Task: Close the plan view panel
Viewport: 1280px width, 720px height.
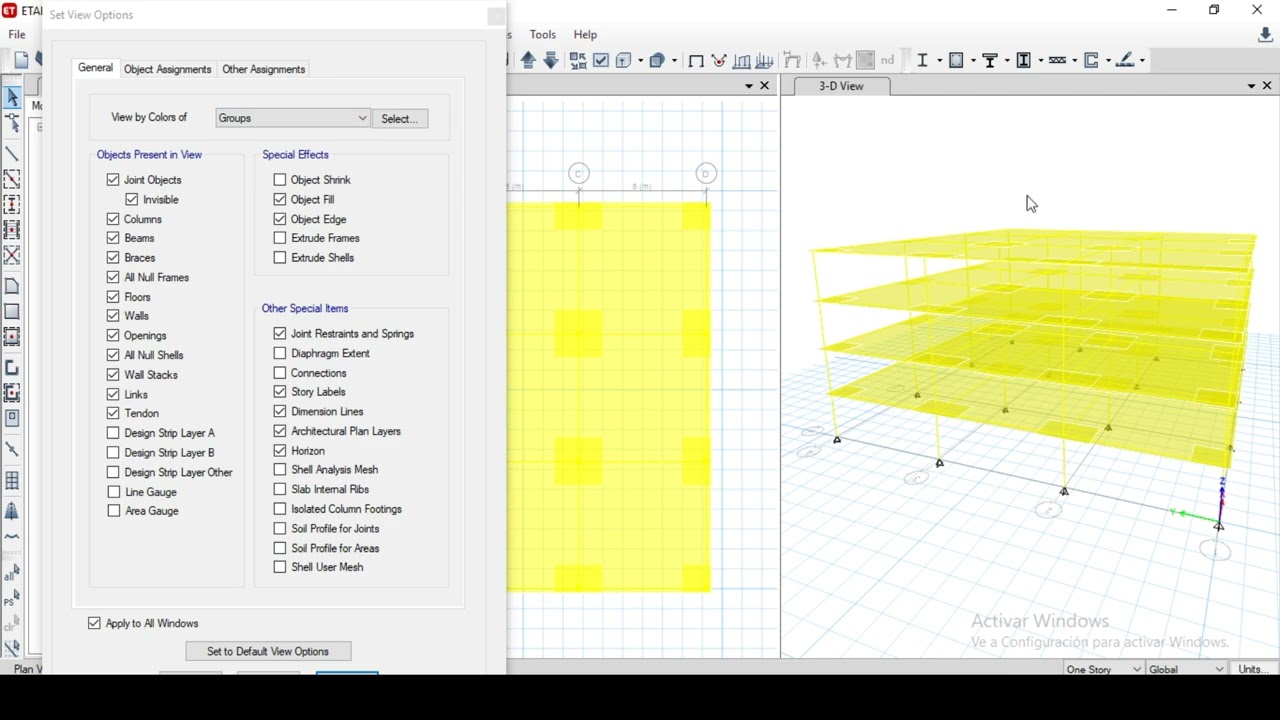Action: click(x=765, y=86)
